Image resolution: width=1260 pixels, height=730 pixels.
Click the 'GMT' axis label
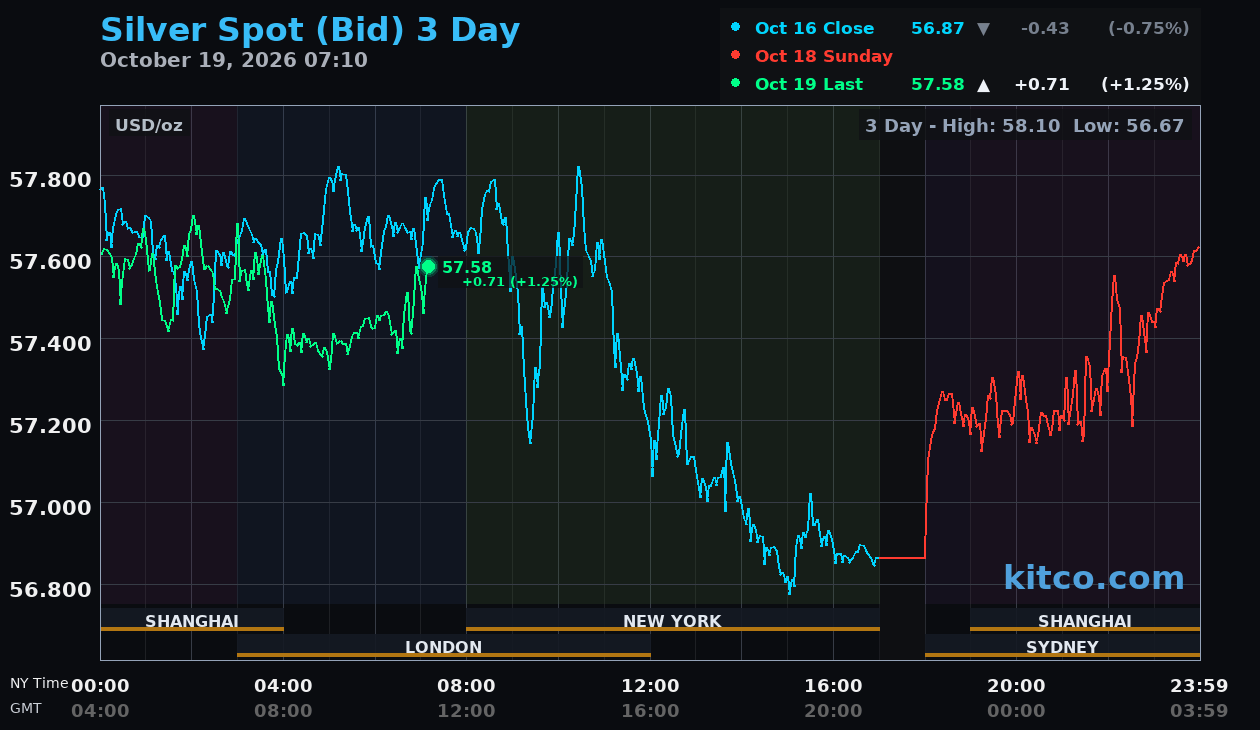click(x=26, y=708)
